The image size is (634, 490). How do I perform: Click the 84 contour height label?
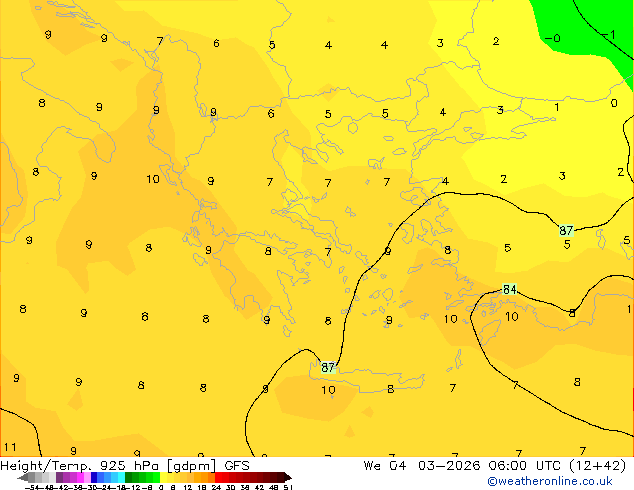pyautogui.click(x=509, y=289)
